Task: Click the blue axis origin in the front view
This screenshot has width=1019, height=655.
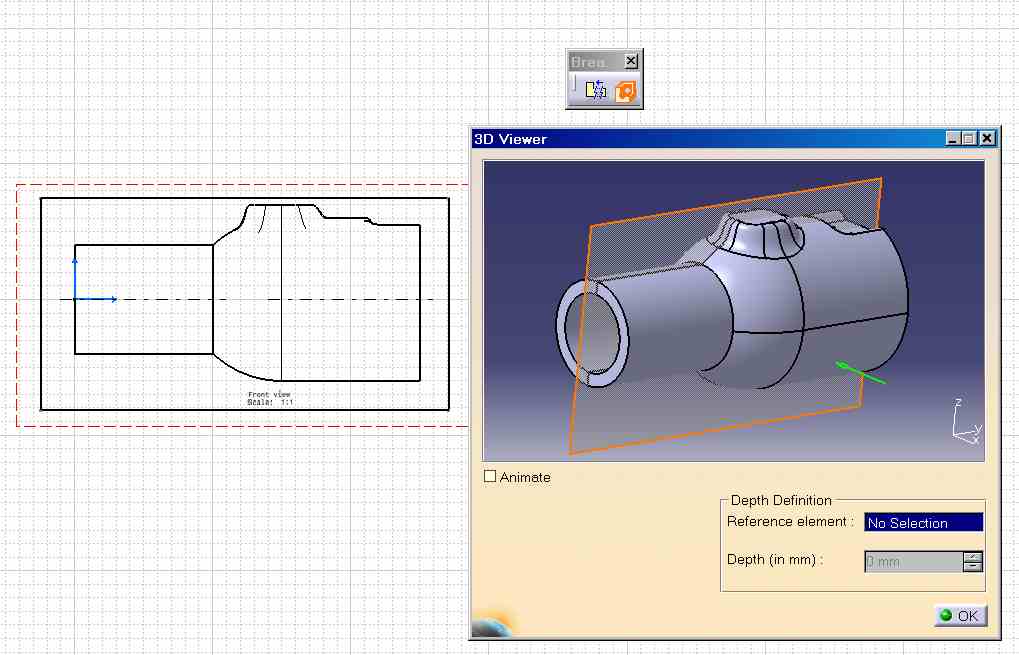Action: [75, 299]
